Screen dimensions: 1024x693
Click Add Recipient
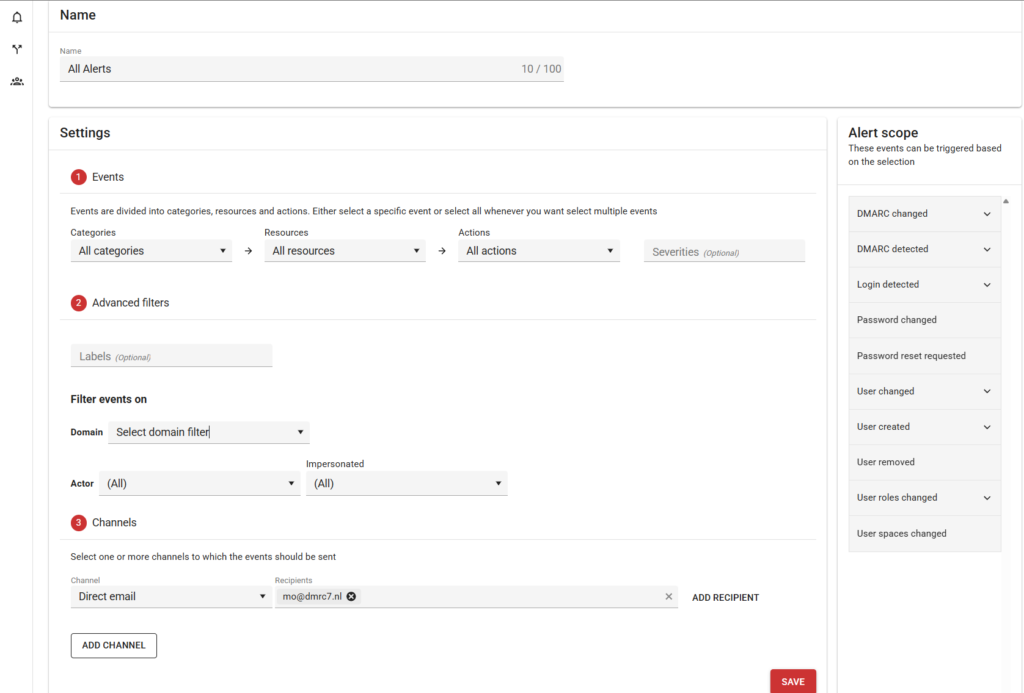725,598
